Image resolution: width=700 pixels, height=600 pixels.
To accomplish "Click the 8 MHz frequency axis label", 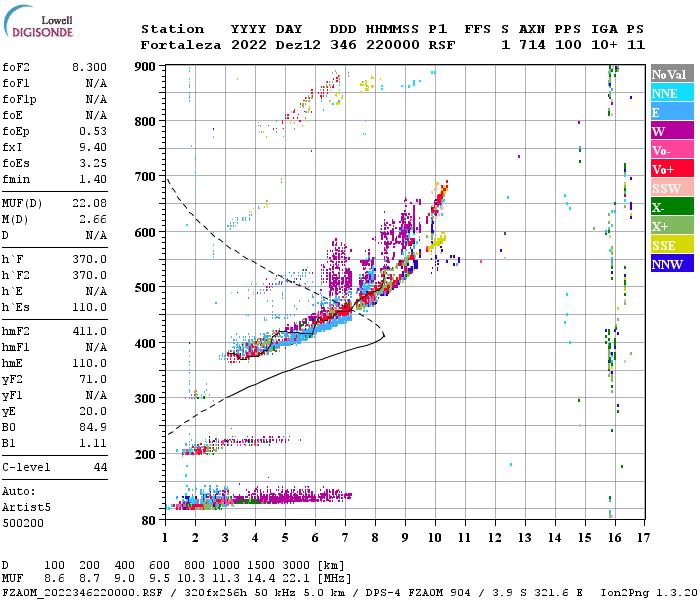I will 375,538.
